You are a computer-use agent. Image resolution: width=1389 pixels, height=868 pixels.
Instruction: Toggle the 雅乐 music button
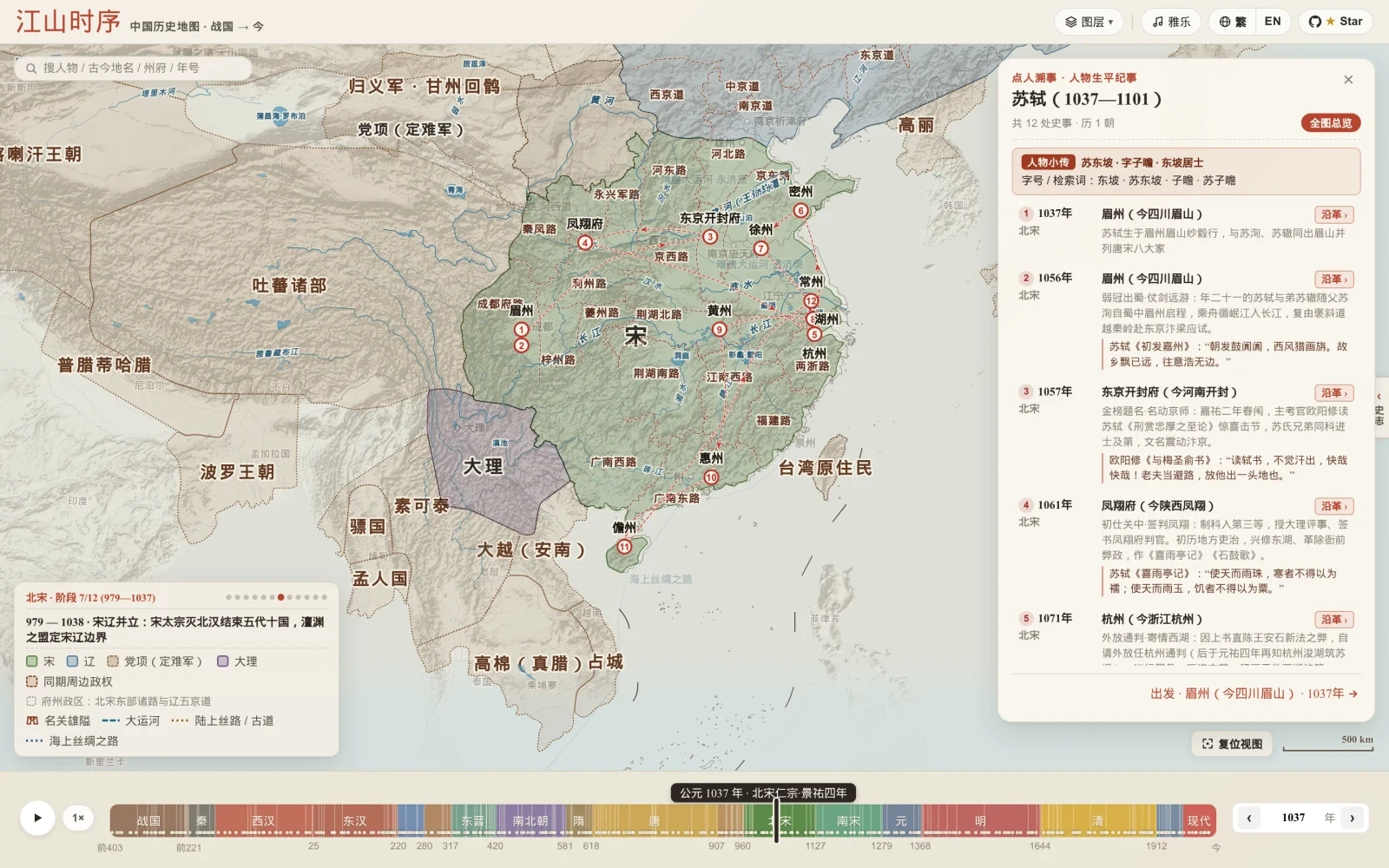click(1171, 22)
